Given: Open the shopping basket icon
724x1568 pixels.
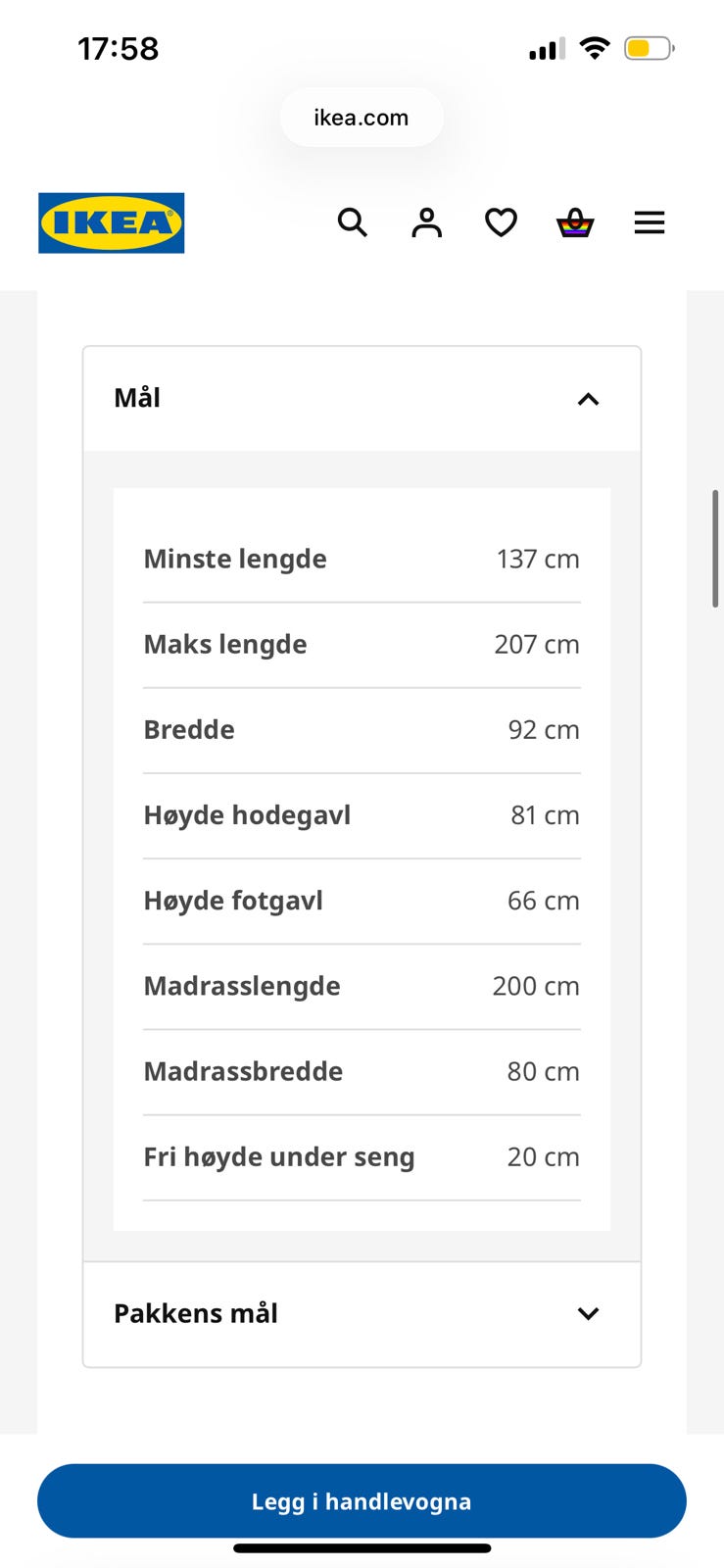Looking at the screenshot, I should click(575, 223).
